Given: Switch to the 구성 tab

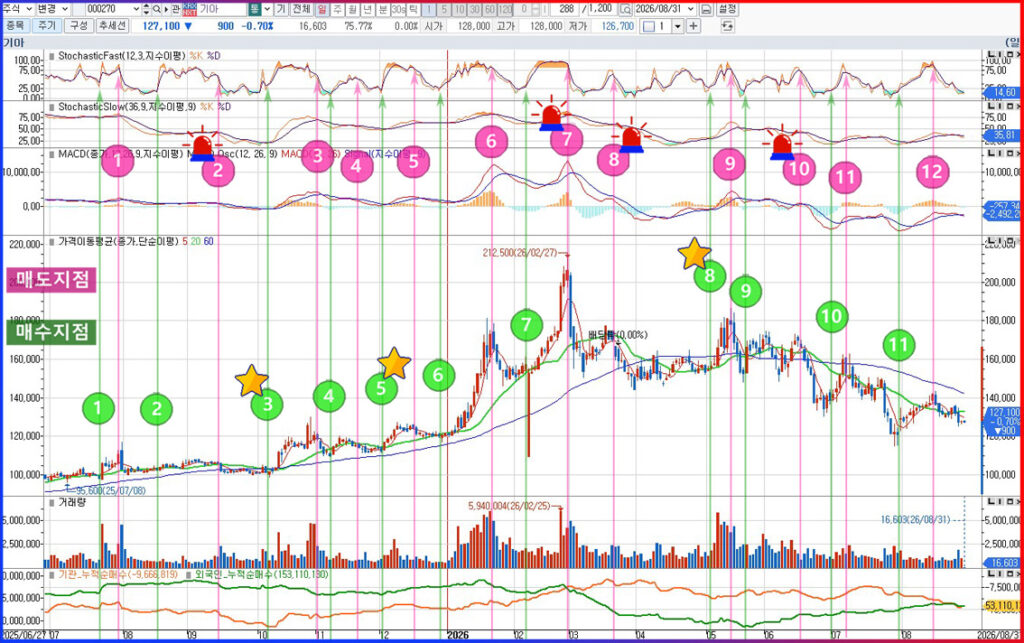Looking at the screenshot, I should (78, 26).
